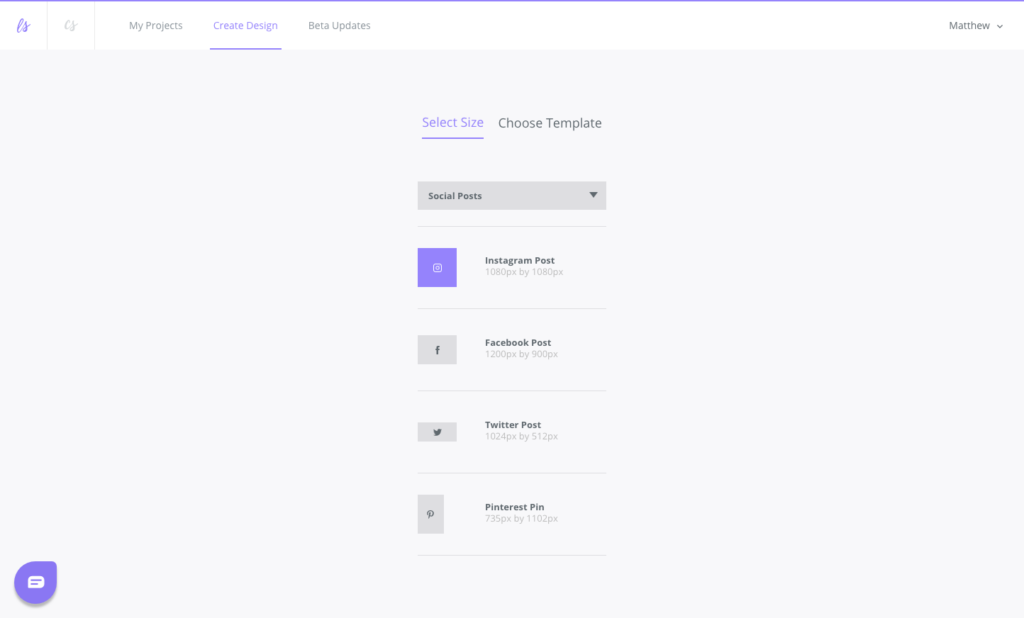Viewport: 1024px width, 618px height.
Task: Select the Instagram Post size icon
Action: tap(437, 267)
